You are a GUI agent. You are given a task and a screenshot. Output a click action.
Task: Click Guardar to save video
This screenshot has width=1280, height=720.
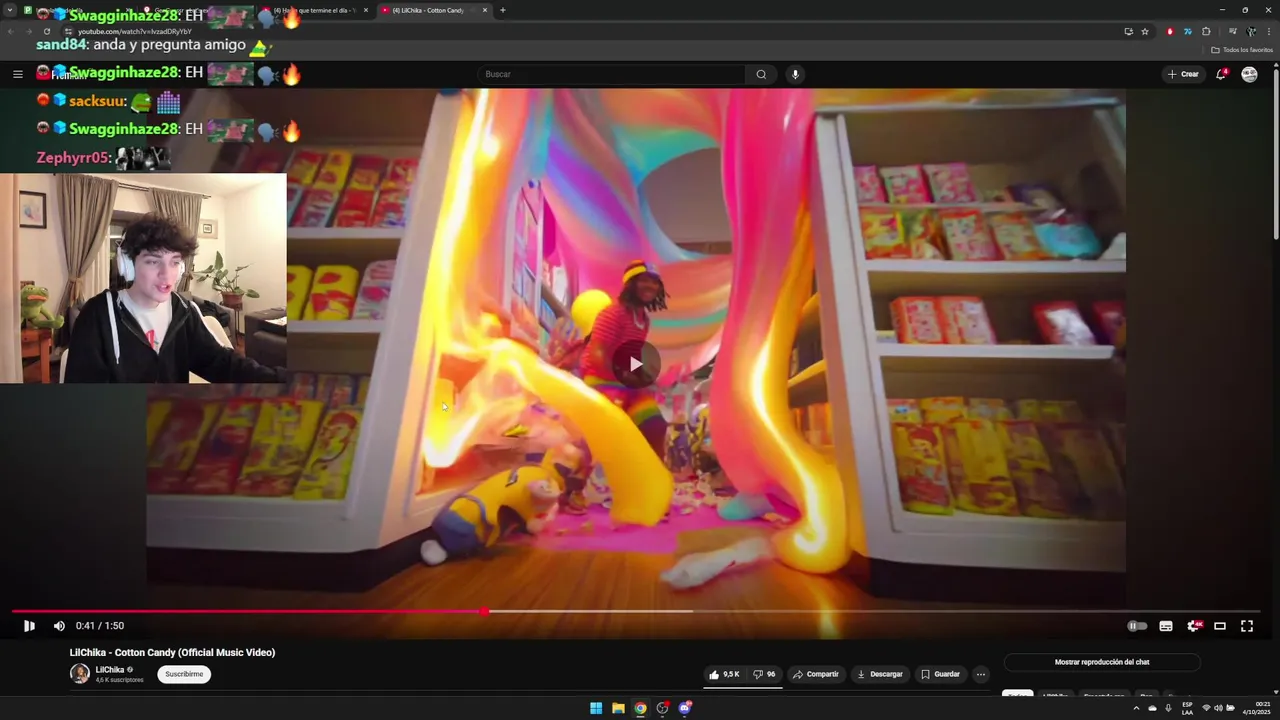[x=940, y=674]
